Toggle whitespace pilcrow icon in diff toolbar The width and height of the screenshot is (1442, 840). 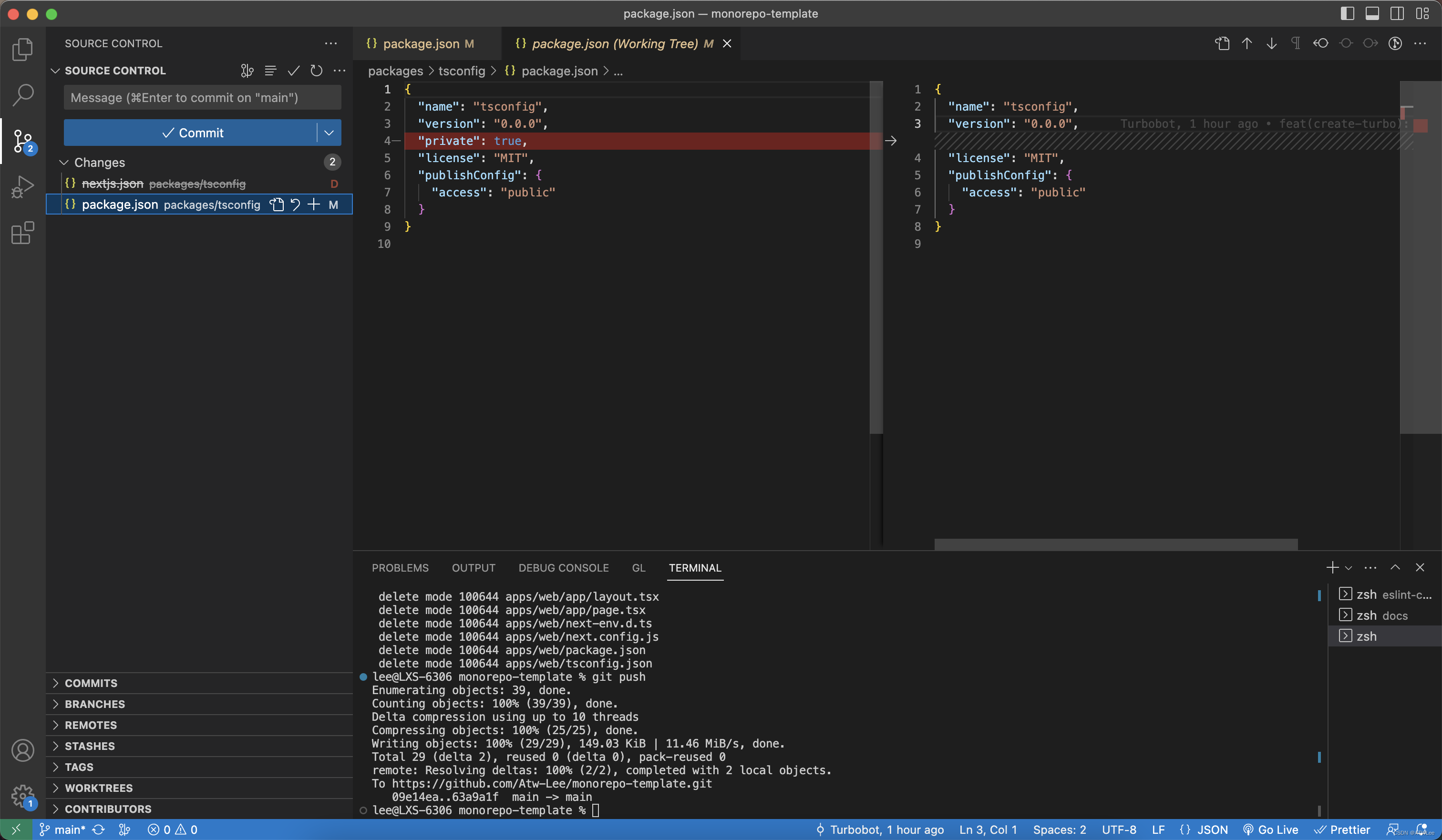1296,43
